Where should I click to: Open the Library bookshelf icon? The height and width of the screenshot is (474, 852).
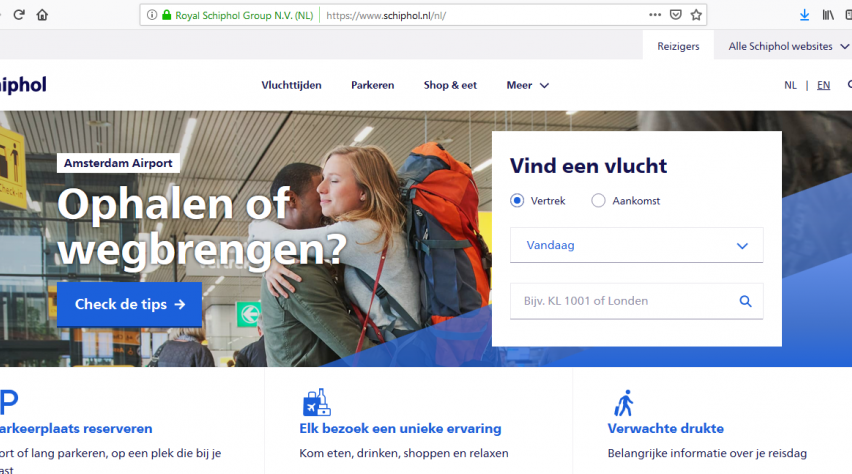pos(829,15)
